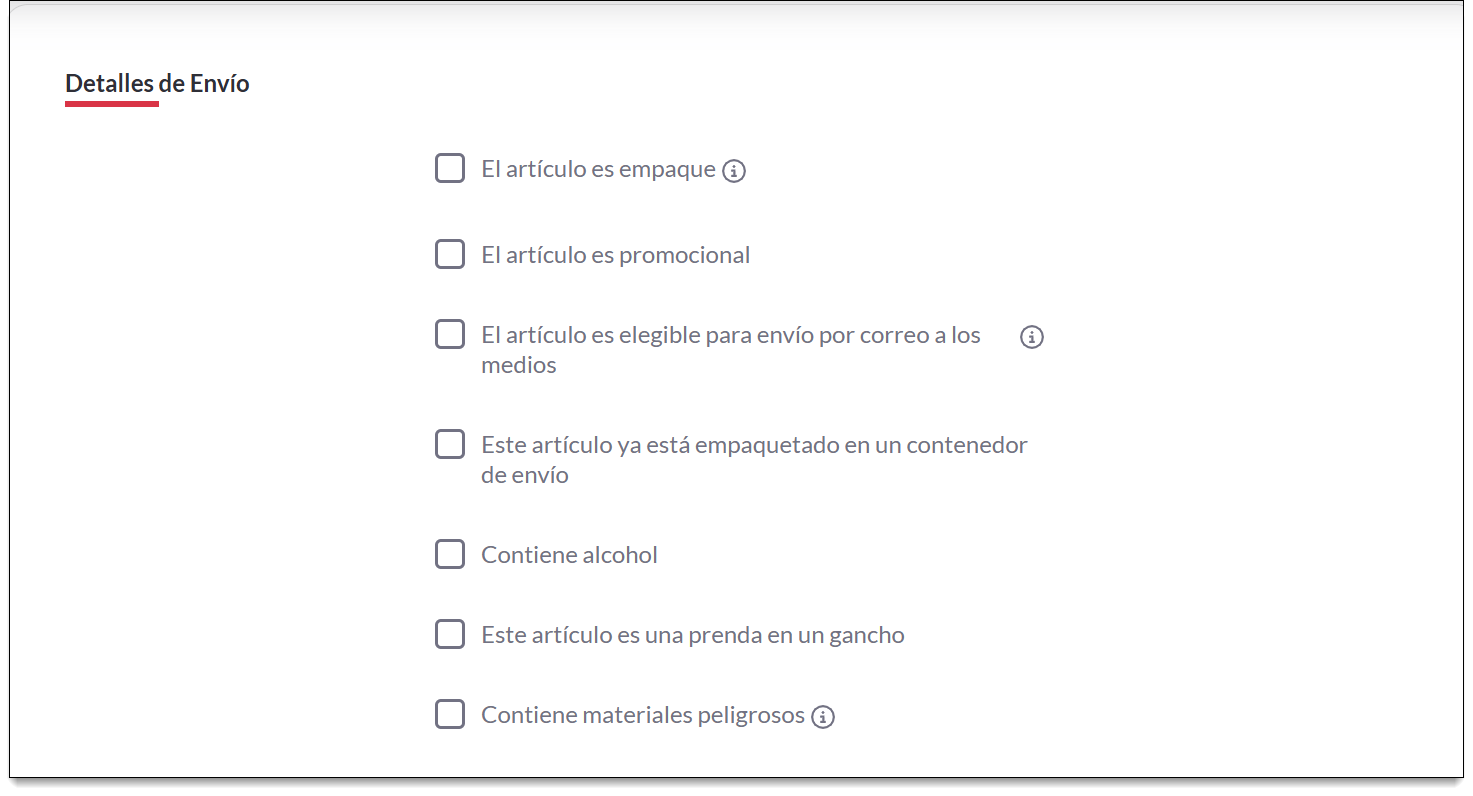Screen dimensions: 1473x796
Task: Enable "El artículo es promocional"
Action: coord(450,254)
